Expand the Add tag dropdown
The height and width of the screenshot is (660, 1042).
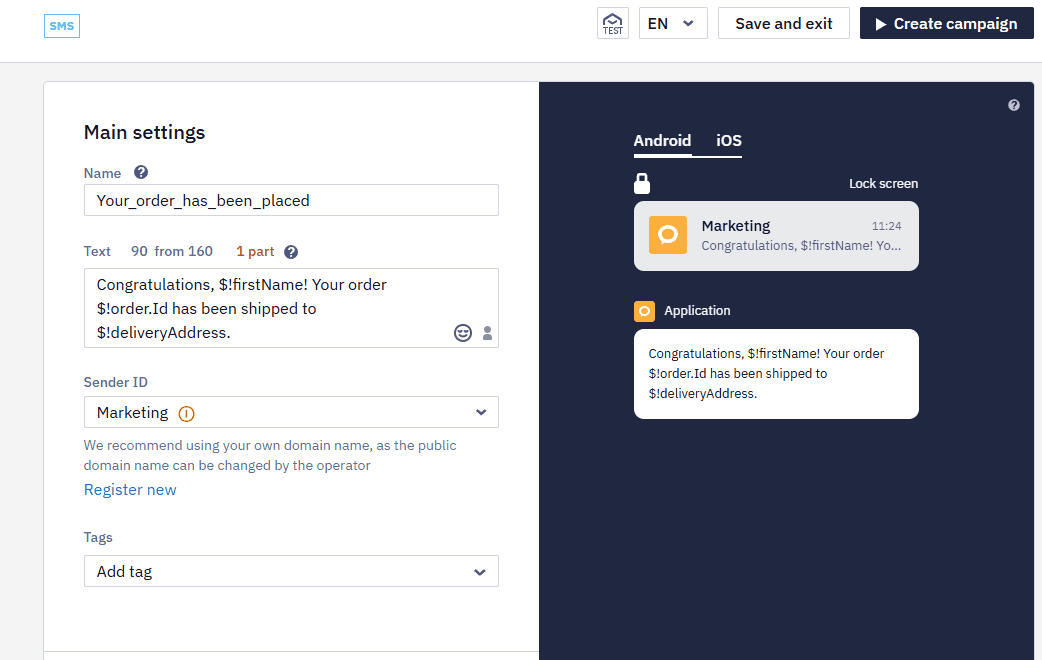291,572
